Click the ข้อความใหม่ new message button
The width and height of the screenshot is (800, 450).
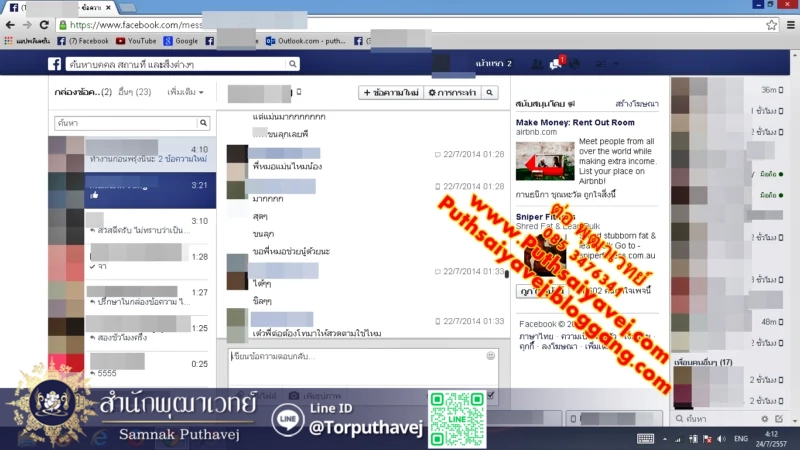[x=391, y=92]
